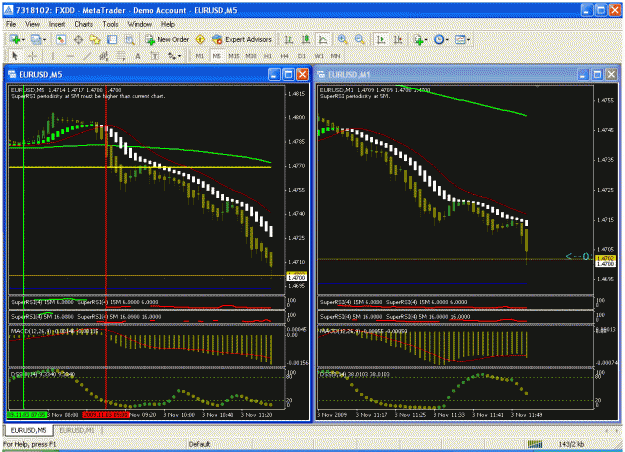Open the View menu
The height and width of the screenshot is (452, 625).
pyautogui.click(x=32, y=24)
